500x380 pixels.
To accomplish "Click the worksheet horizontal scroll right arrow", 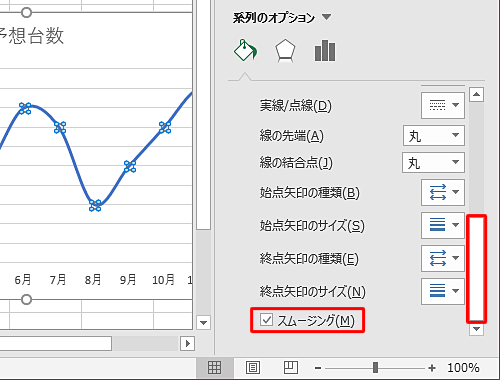I will 187,343.
